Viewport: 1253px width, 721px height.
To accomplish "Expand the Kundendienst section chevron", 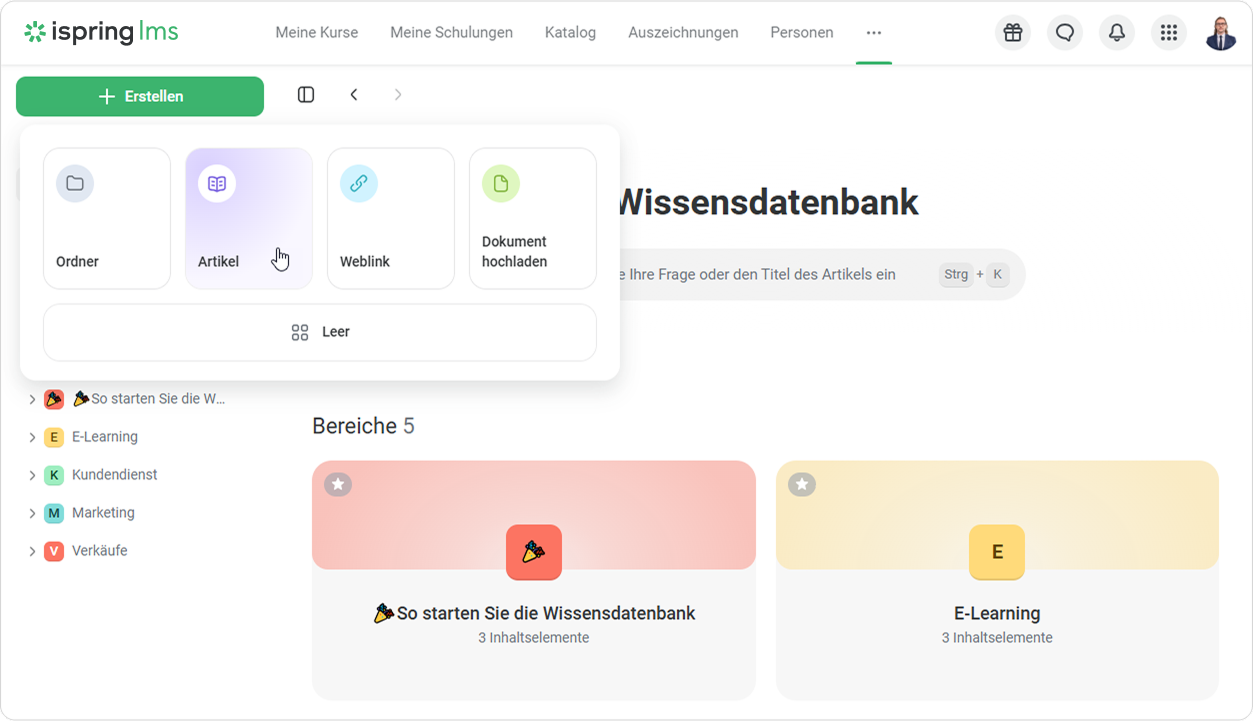I will (33, 475).
